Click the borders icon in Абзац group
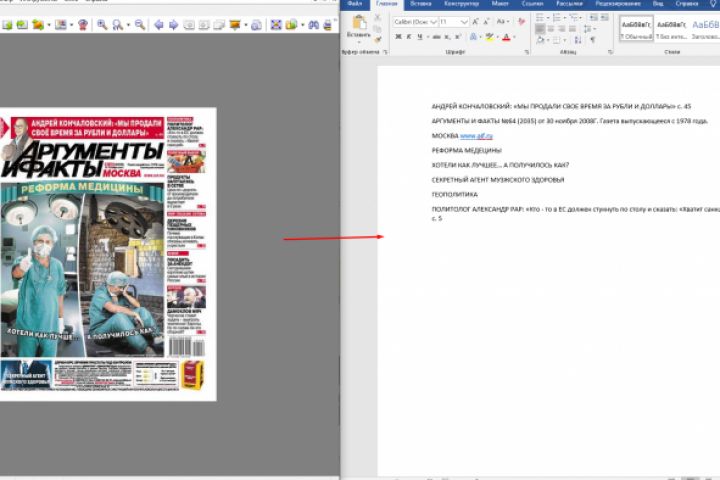Screen dimensions: 720x480 [x=556, y=40]
